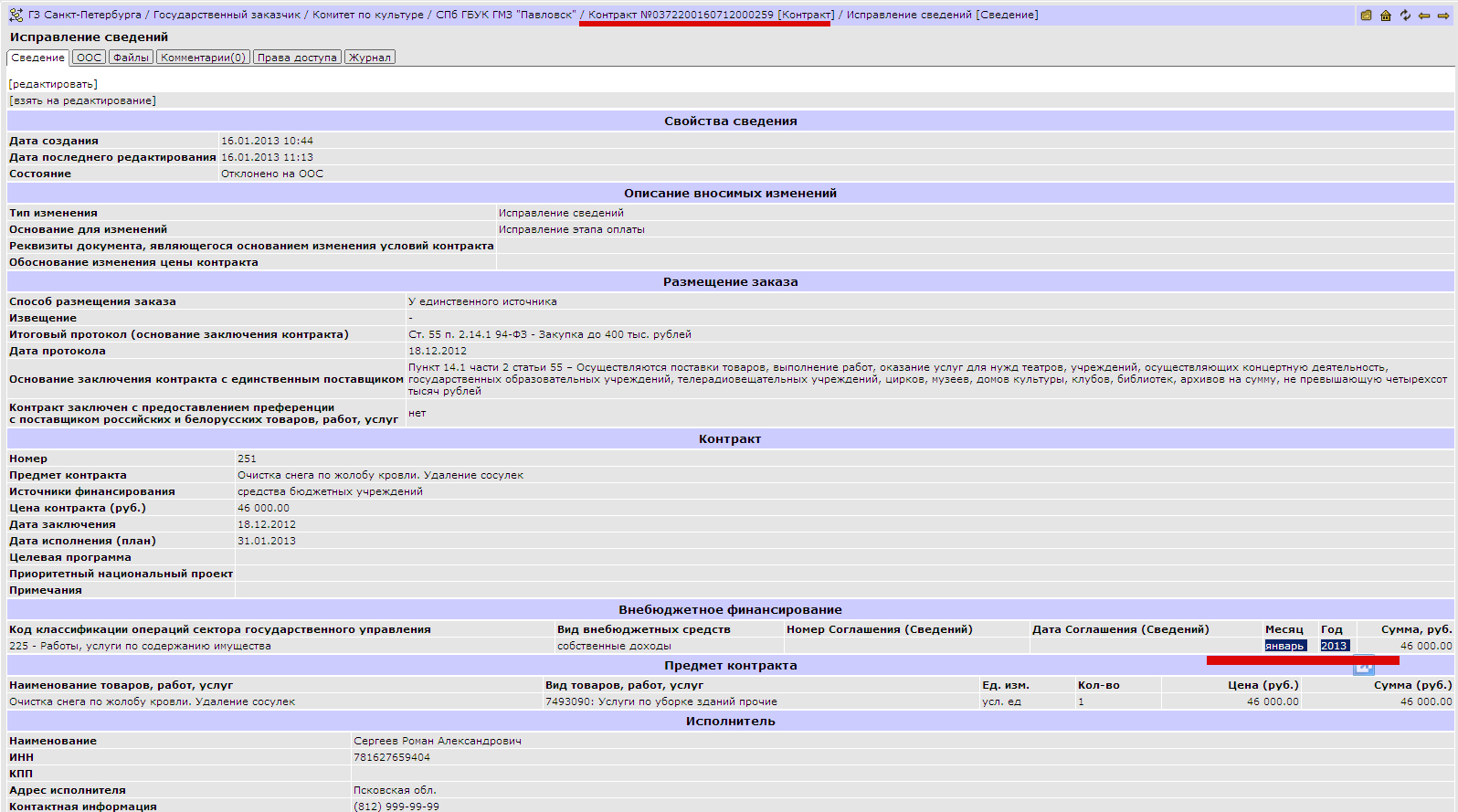
Task: Click the Цена контракта value 46 000.00
Action: coord(263,508)
